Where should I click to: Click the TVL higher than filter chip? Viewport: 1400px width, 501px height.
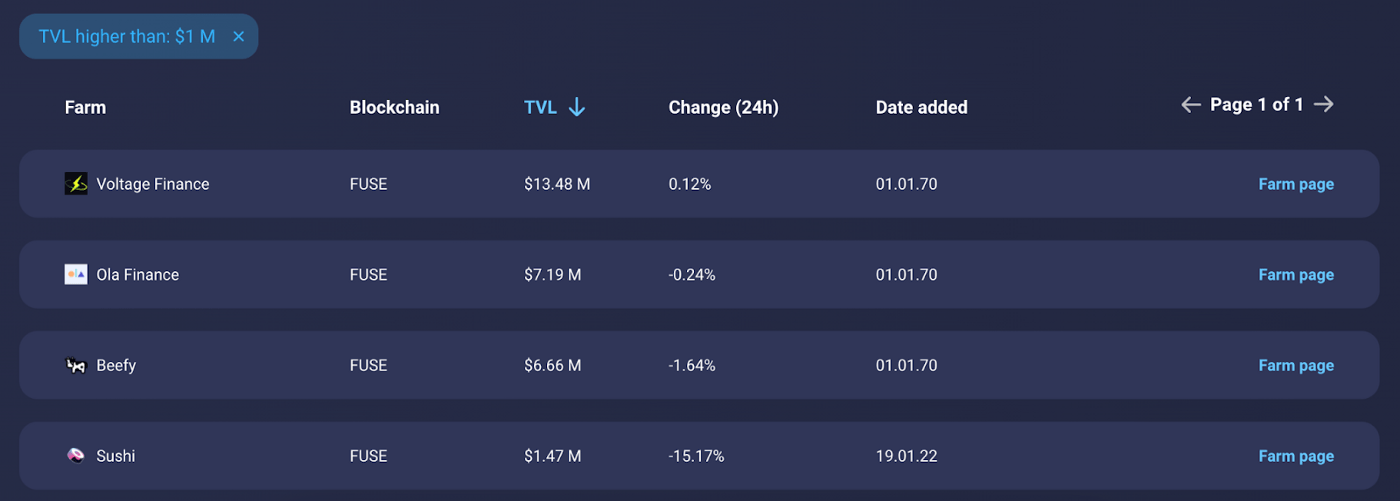(x=127, y=37)
